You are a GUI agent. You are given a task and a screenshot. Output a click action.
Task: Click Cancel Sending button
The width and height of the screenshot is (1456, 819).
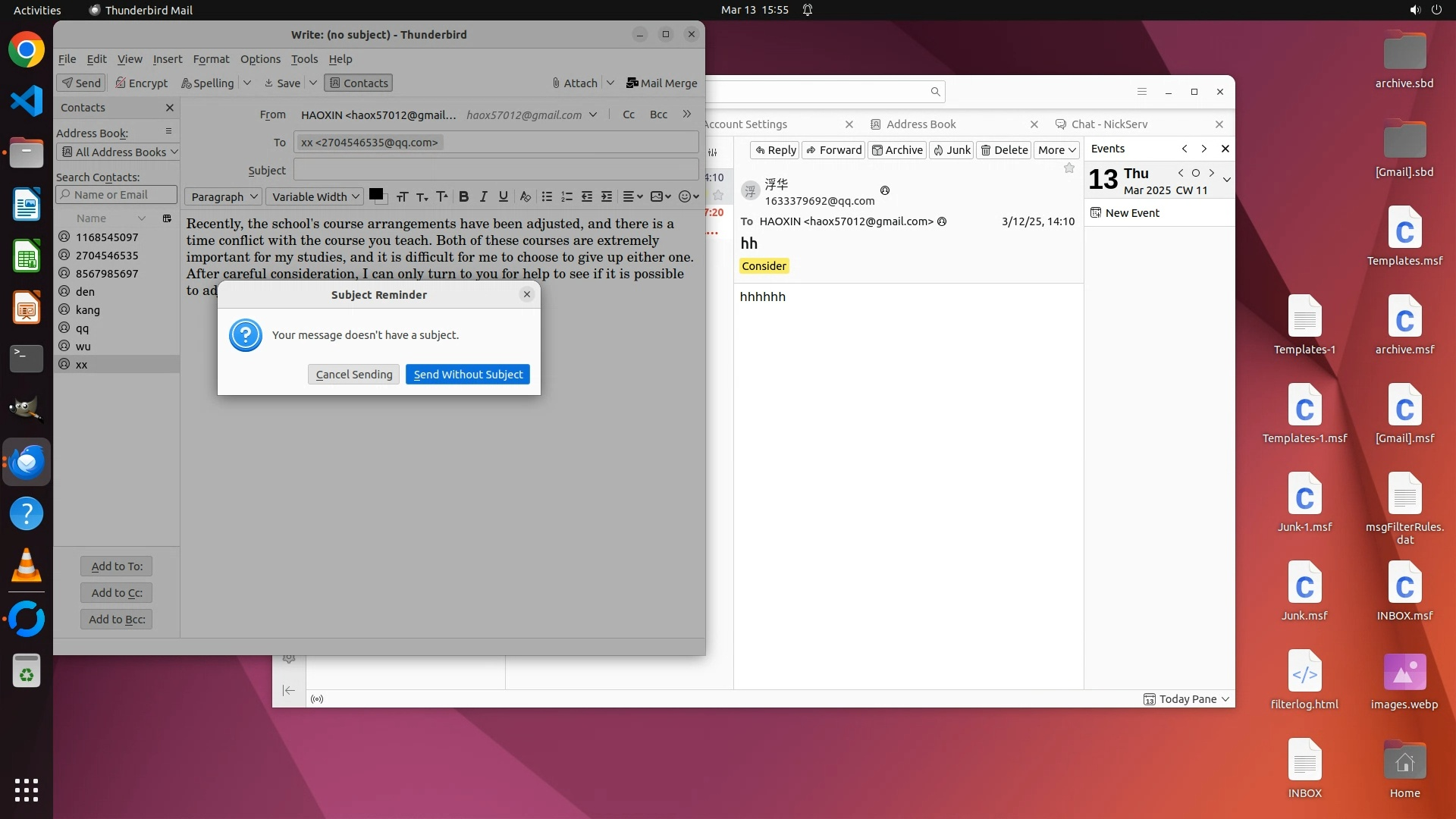[x=353, y=375]
